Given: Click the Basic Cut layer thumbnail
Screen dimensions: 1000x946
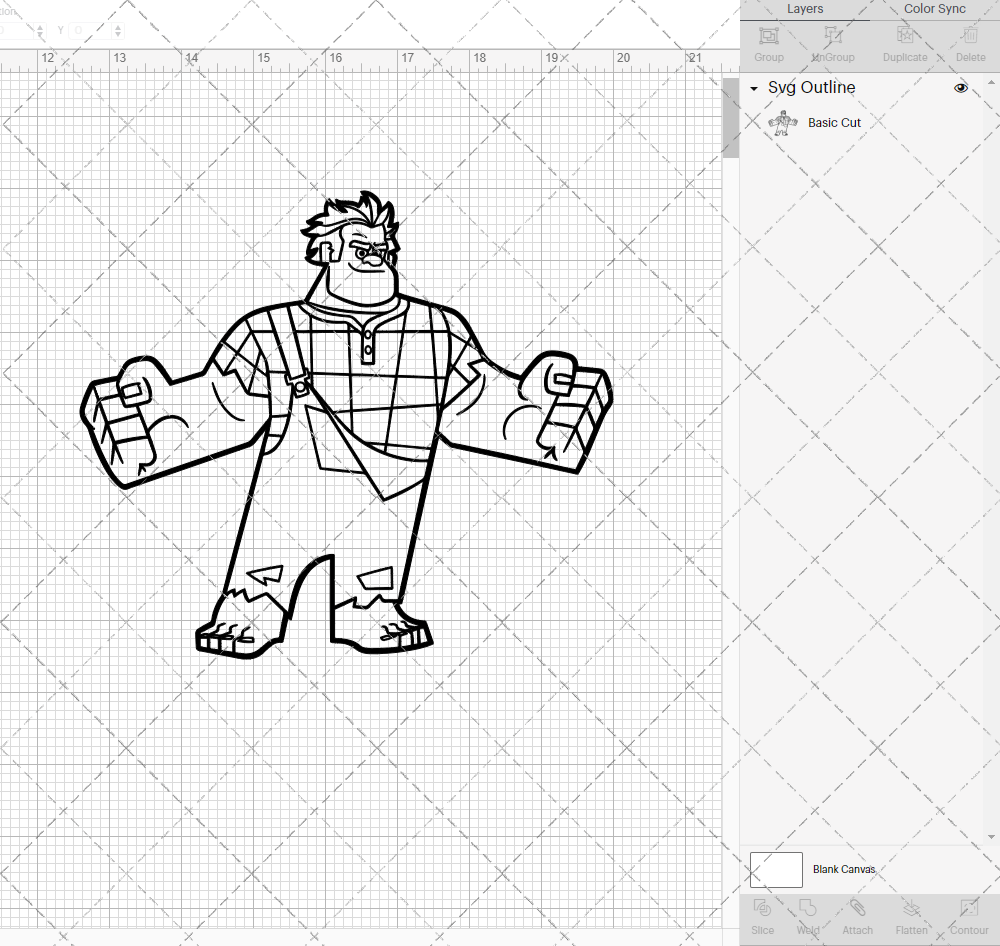Looking at the screenshot, I should coord(783,122).
